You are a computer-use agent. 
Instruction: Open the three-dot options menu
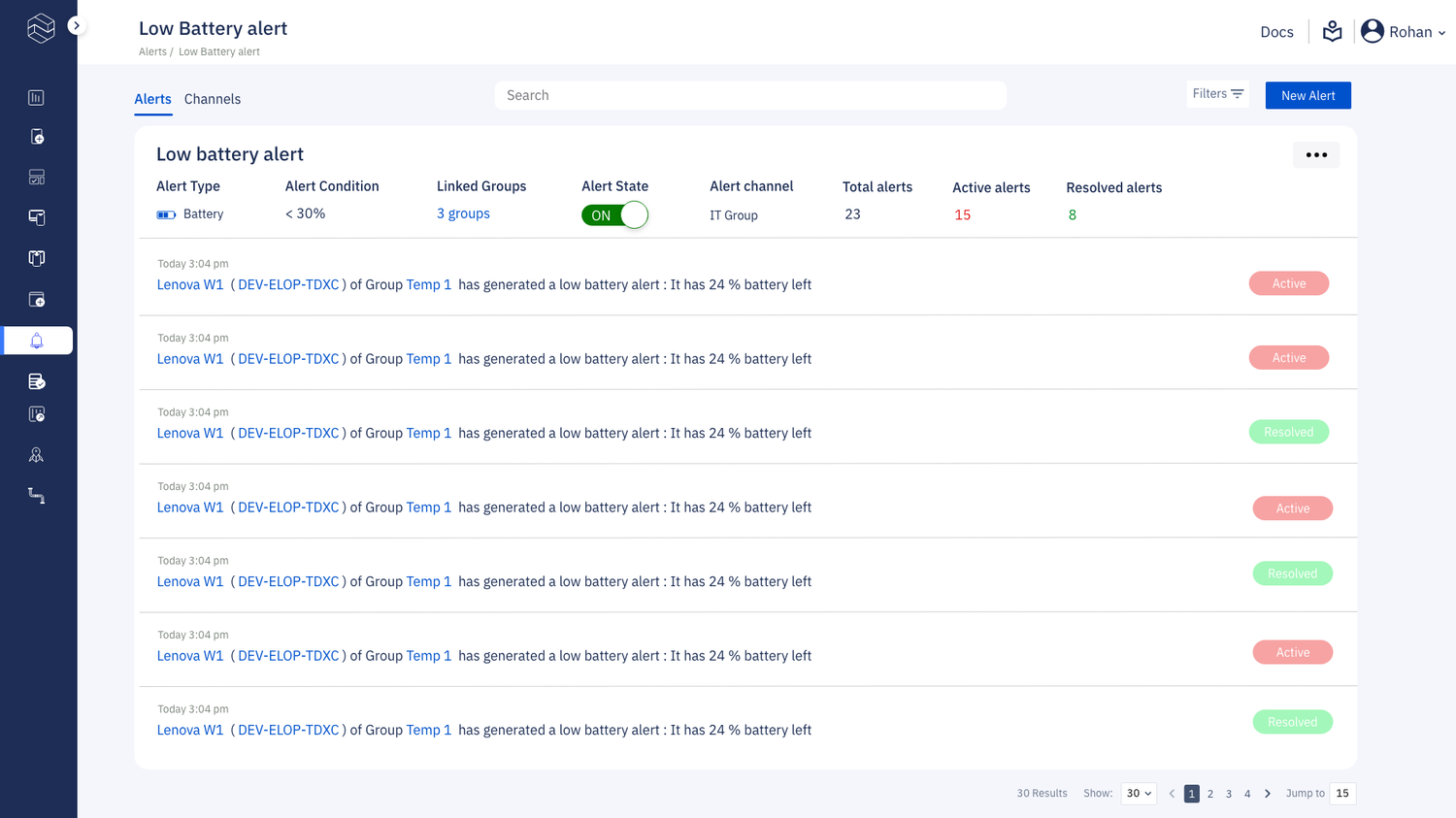click(1316, 155)
